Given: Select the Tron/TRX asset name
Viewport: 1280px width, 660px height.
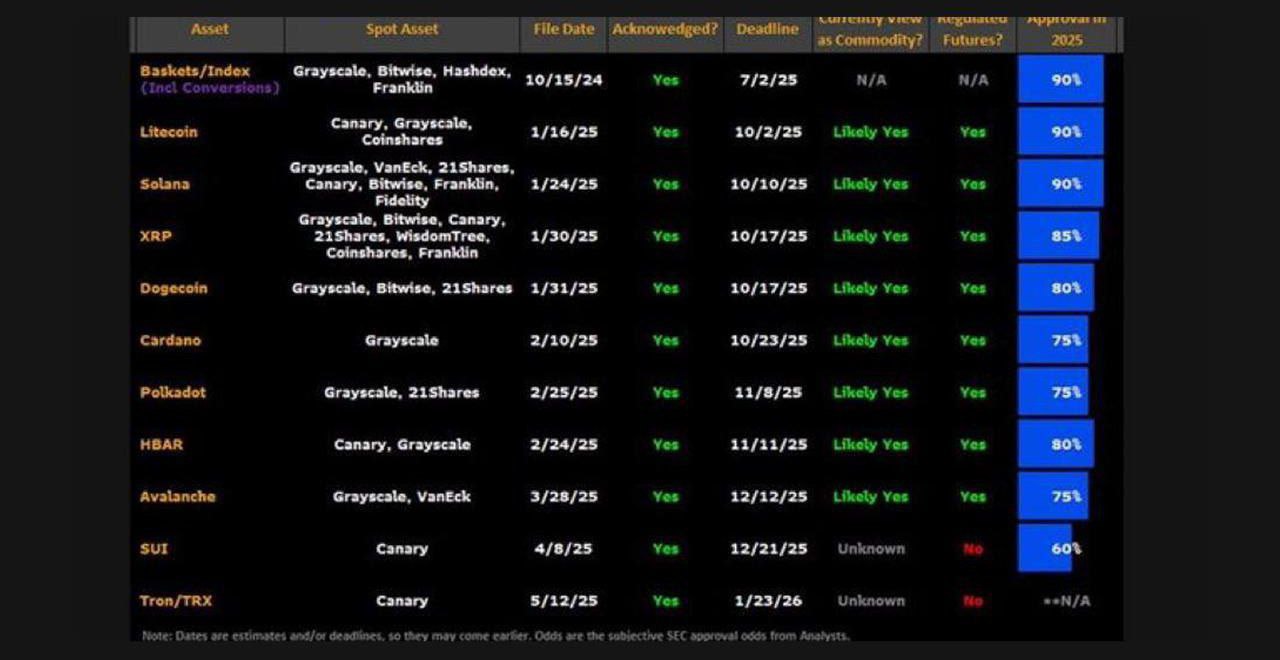Looking at the screenshot, I should point(176,601).
